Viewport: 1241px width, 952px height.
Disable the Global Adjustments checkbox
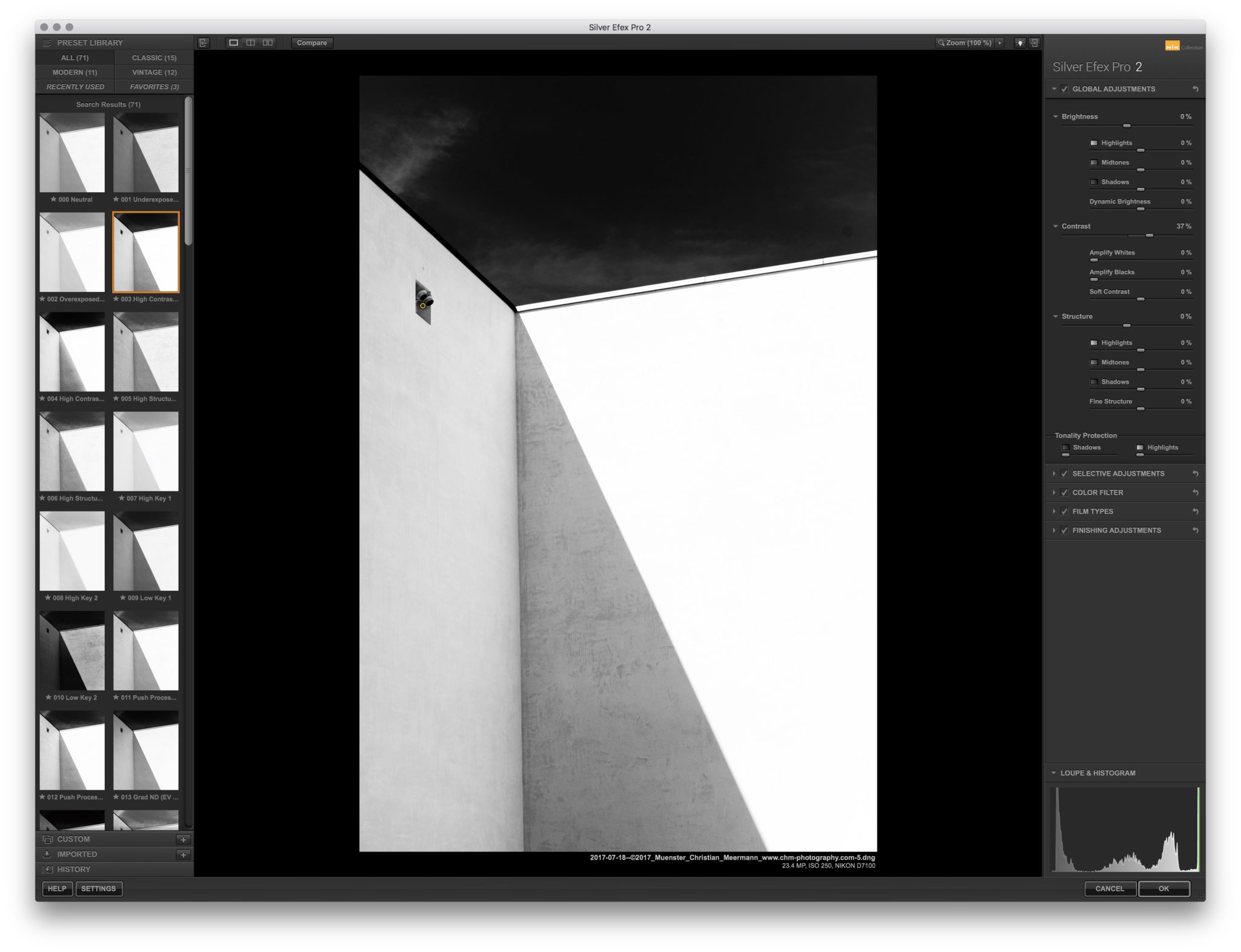[1065, 89]
